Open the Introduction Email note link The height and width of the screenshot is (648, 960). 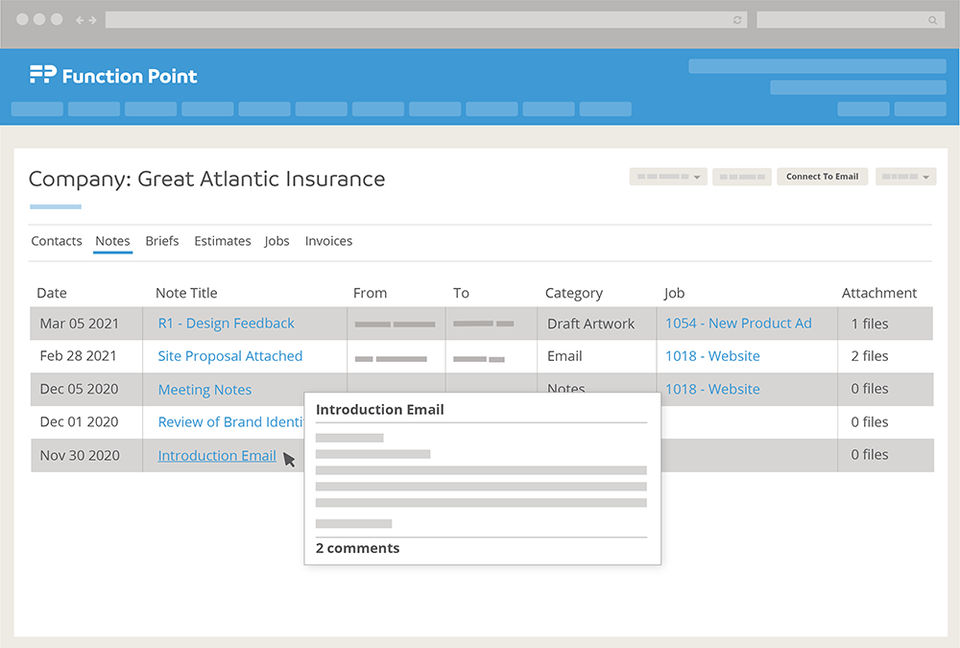[x=217, y=456]
